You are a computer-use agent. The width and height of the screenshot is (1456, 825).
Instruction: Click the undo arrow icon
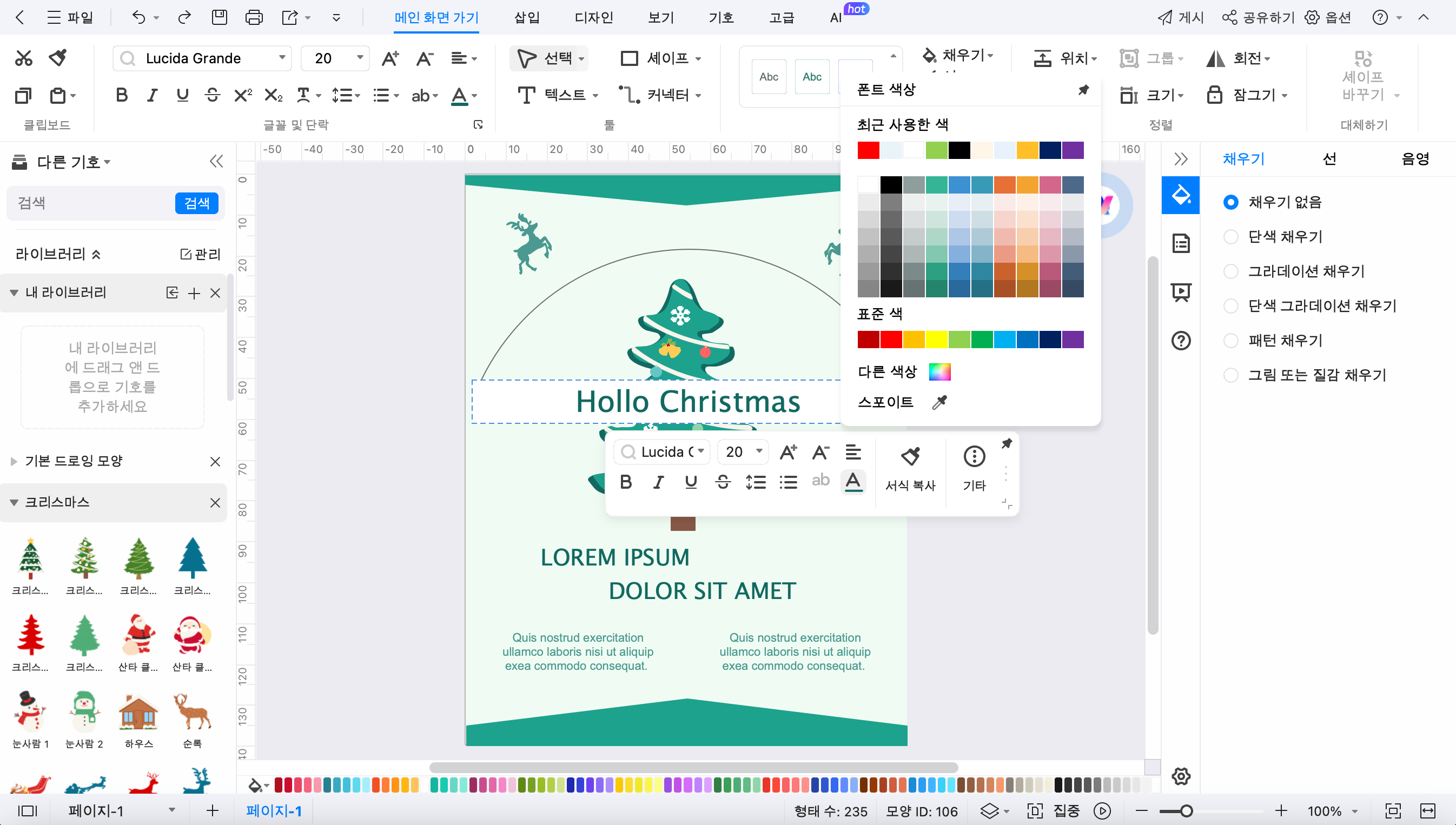(138, 17)
